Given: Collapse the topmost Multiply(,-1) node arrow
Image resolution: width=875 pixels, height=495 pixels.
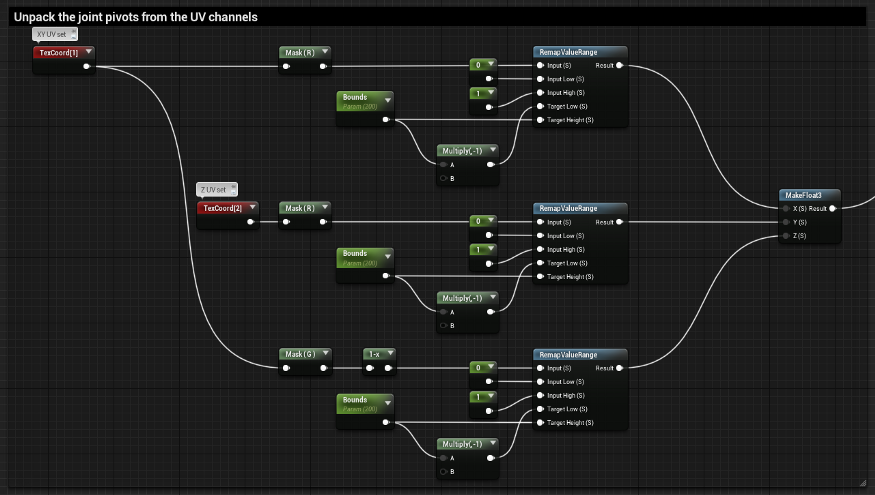Looking at the screenshot, I should (x=493, y=150).
